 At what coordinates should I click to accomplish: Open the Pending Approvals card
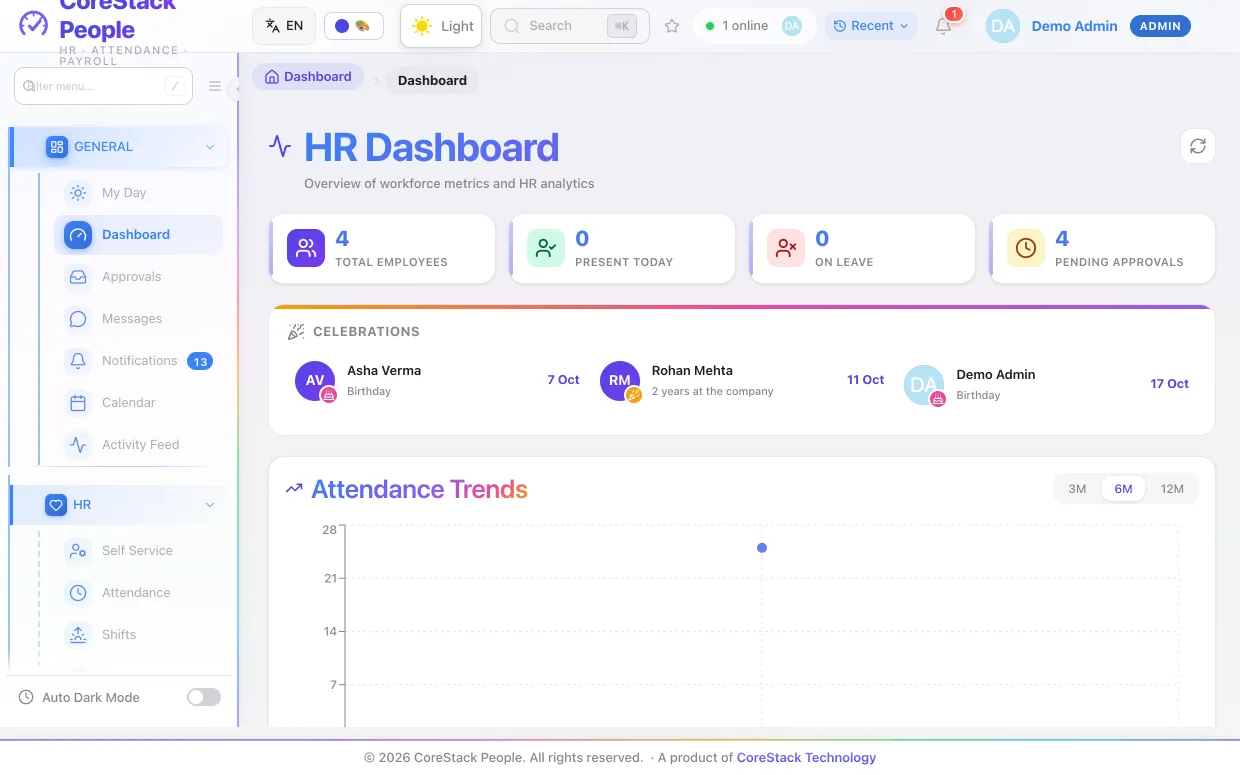point(1103,248)
